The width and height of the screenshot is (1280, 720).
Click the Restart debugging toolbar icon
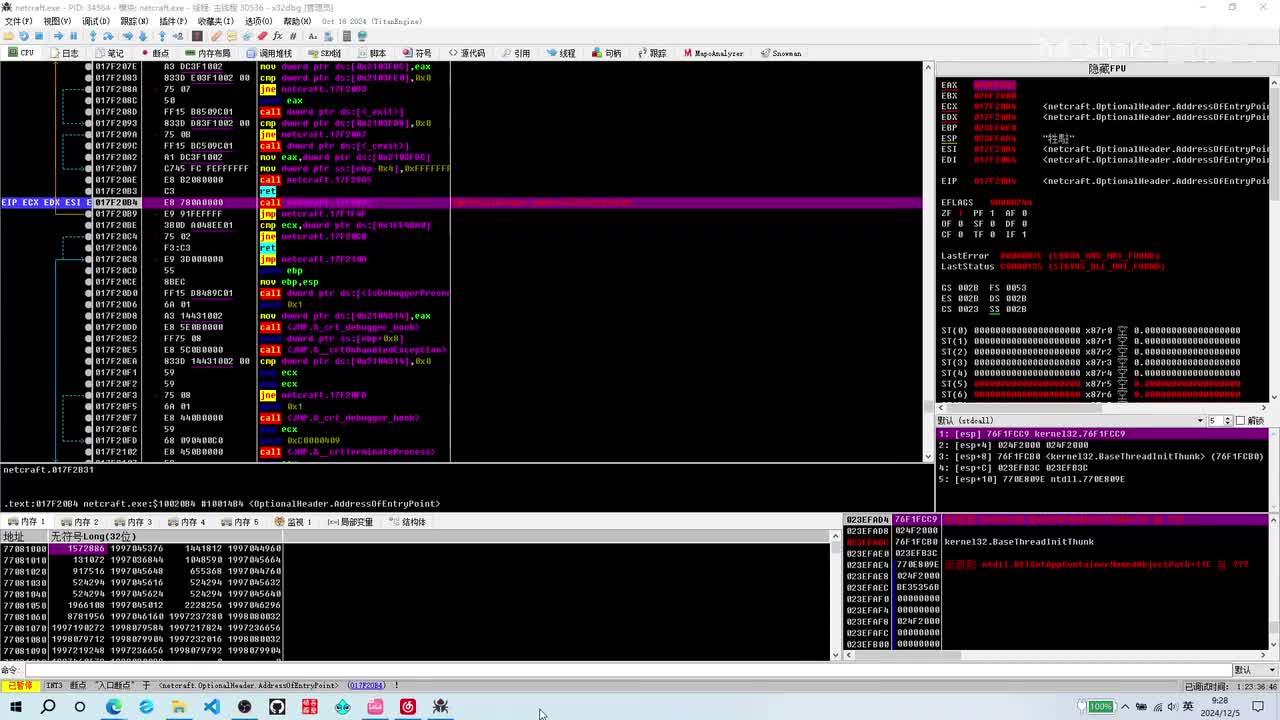23,36
